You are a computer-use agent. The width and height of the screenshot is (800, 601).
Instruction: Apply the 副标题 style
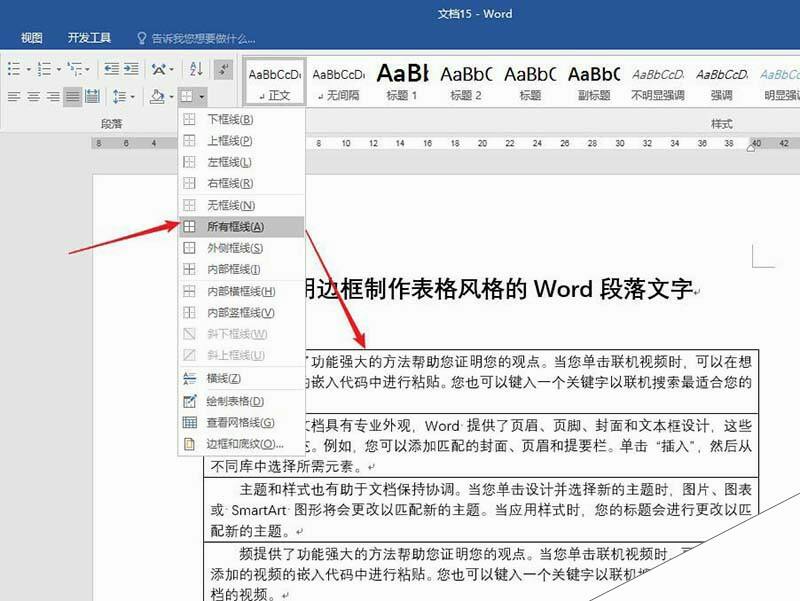594,82
